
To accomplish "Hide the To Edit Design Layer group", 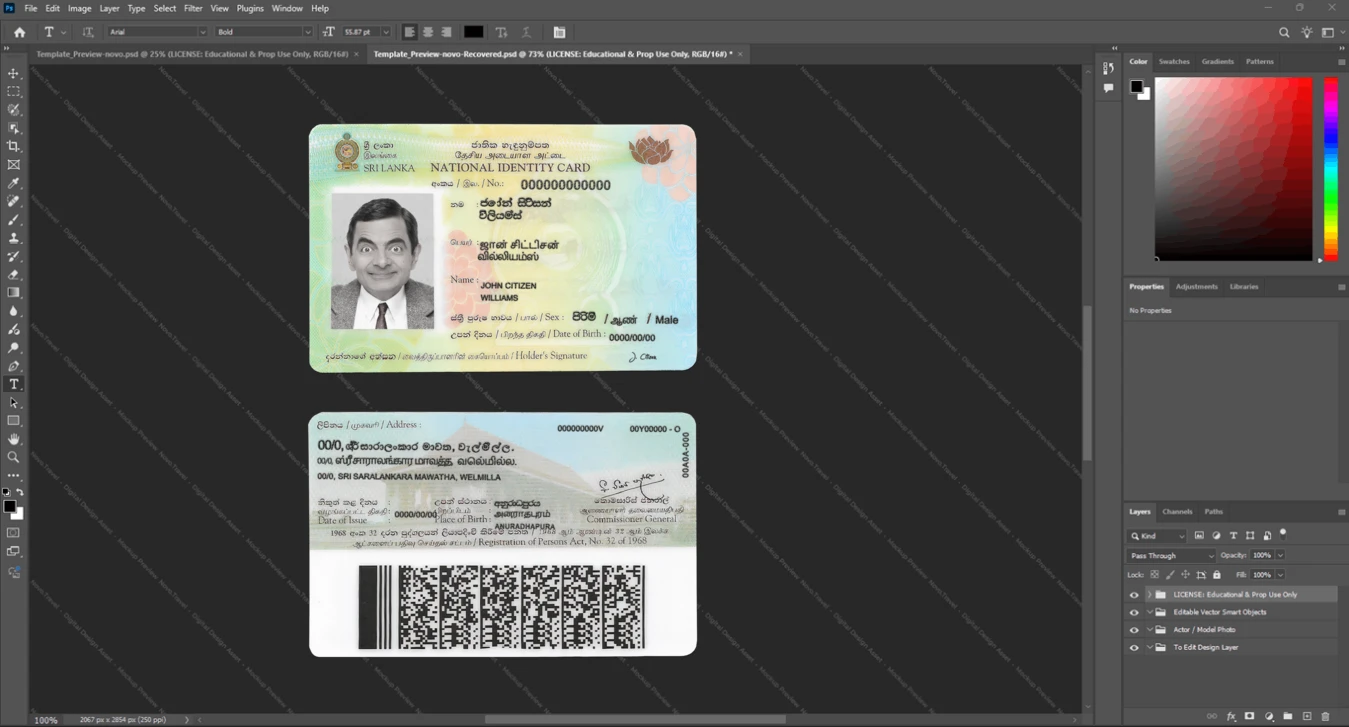I will [x=1134, y=648].
